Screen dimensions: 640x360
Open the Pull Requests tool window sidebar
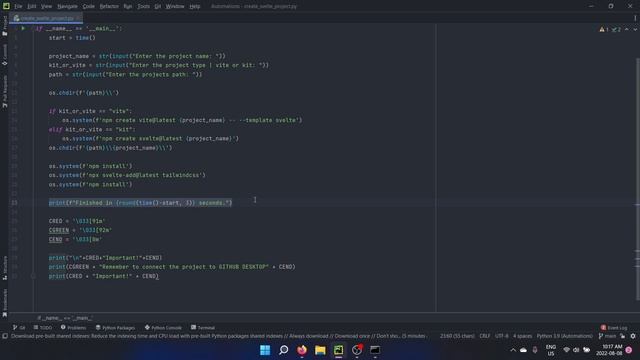pos(4,91)
